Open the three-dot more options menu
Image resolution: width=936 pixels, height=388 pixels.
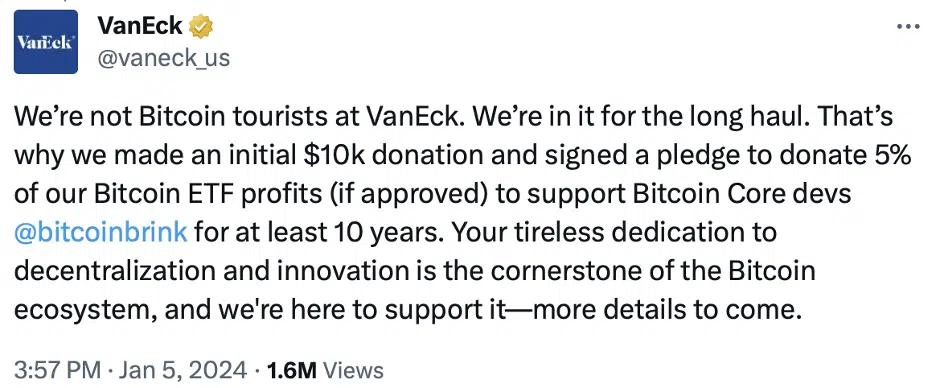(909, 27)
